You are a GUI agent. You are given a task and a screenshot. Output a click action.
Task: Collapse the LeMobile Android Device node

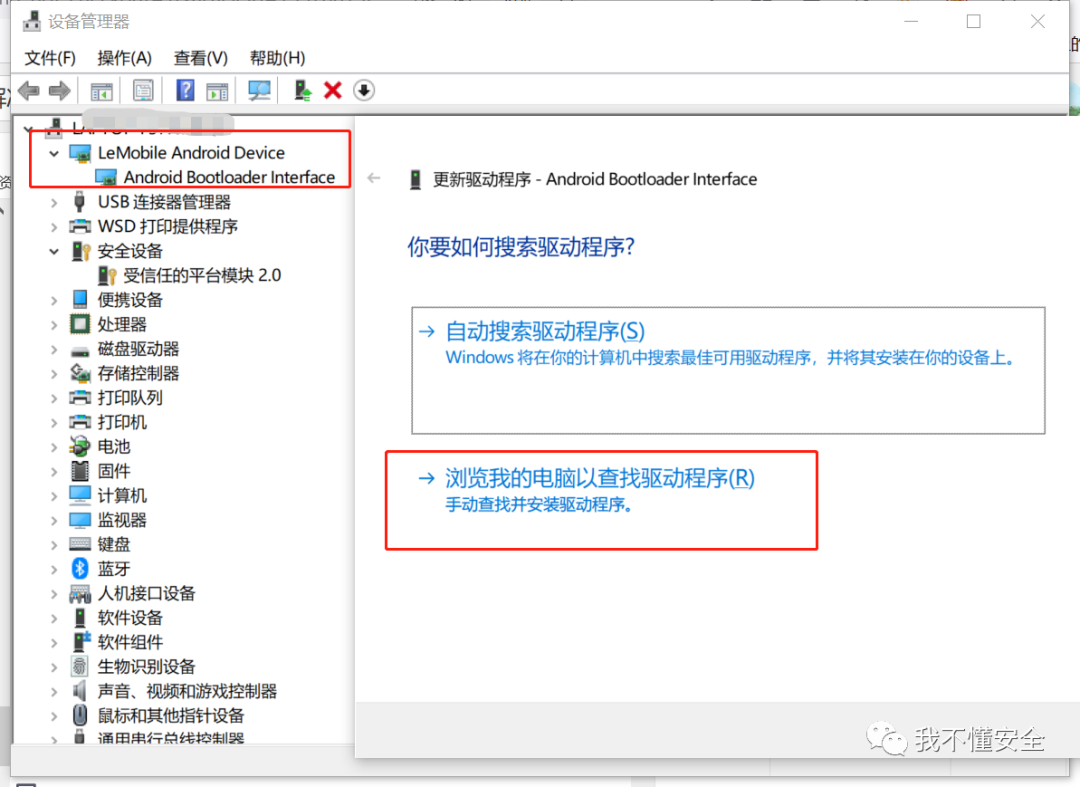tap(54, 153)
